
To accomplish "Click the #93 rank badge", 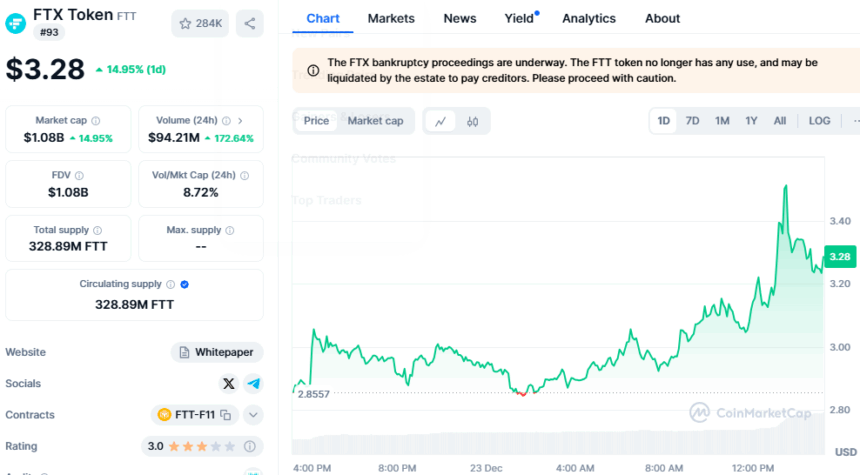I will click(49, 32).
